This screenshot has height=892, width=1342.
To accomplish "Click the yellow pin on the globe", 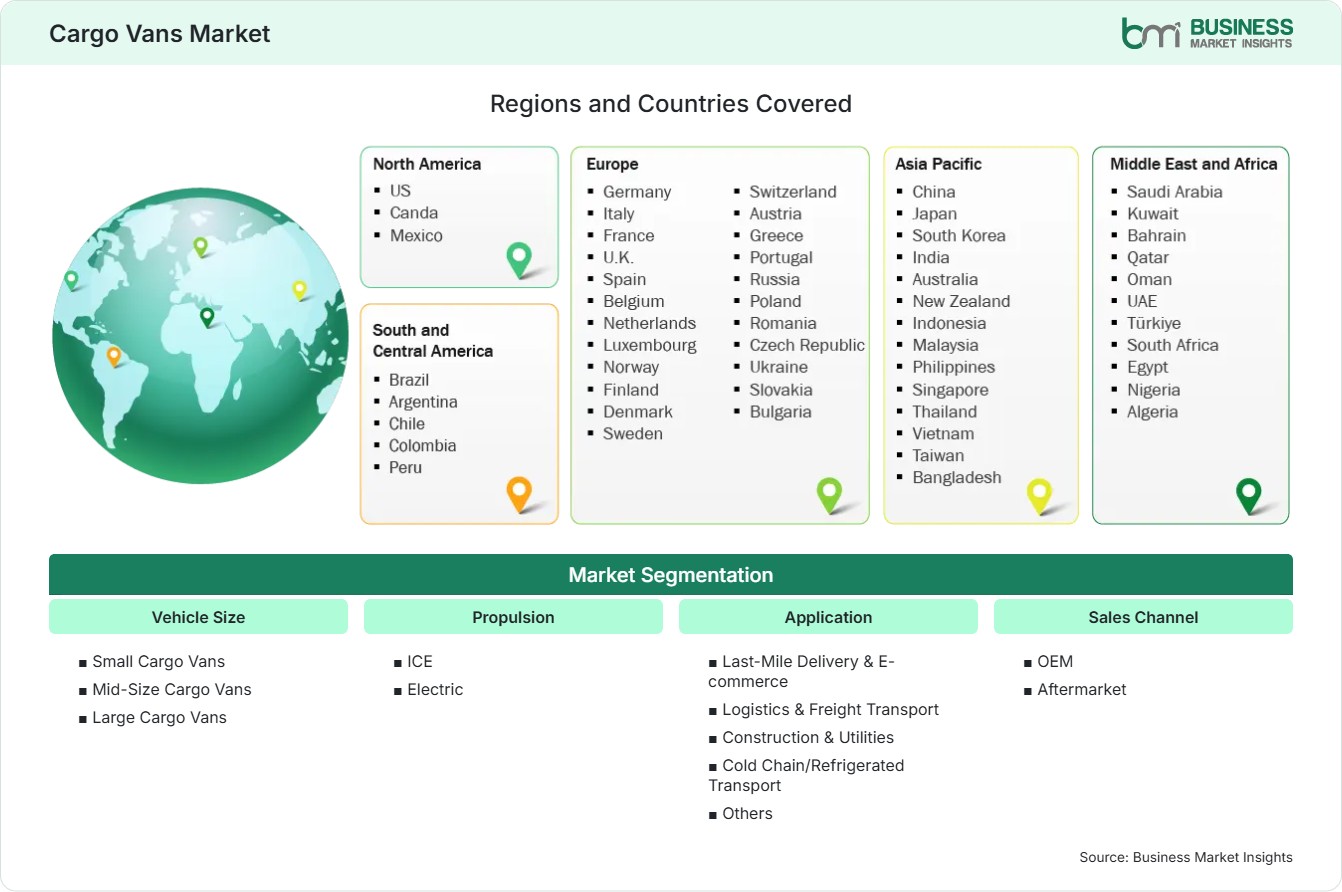I will coord(299,290).
